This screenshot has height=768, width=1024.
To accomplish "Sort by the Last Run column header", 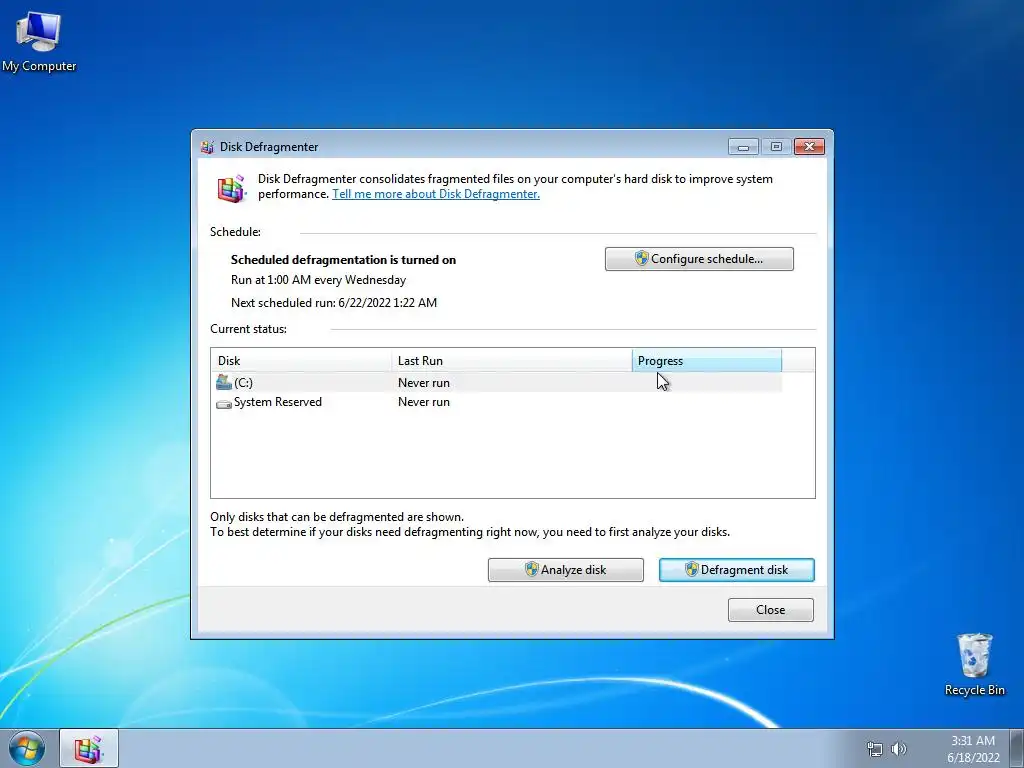I will [512, 360].
